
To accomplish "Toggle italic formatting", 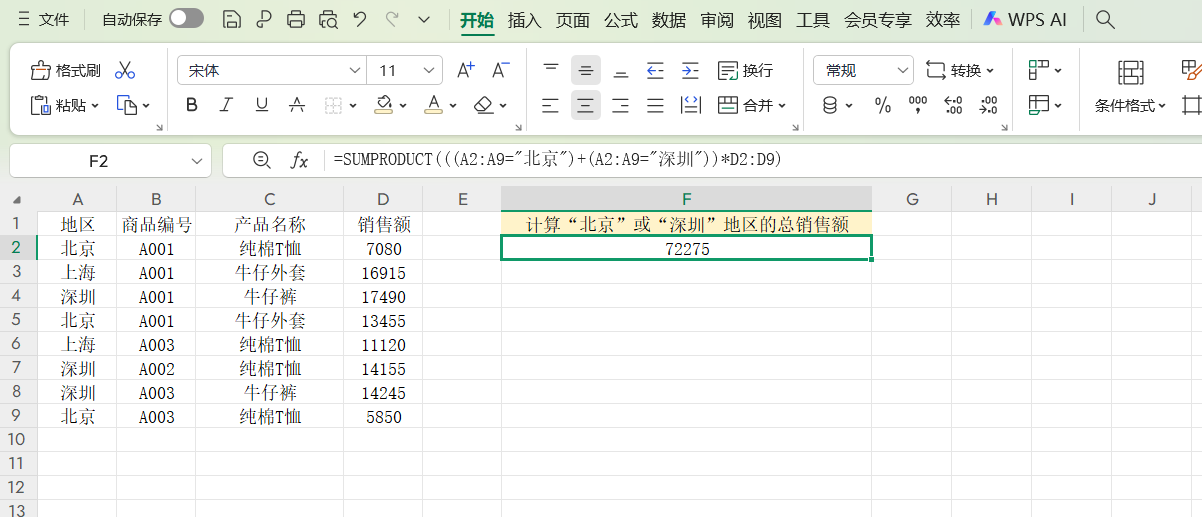I will click(226, 105).
